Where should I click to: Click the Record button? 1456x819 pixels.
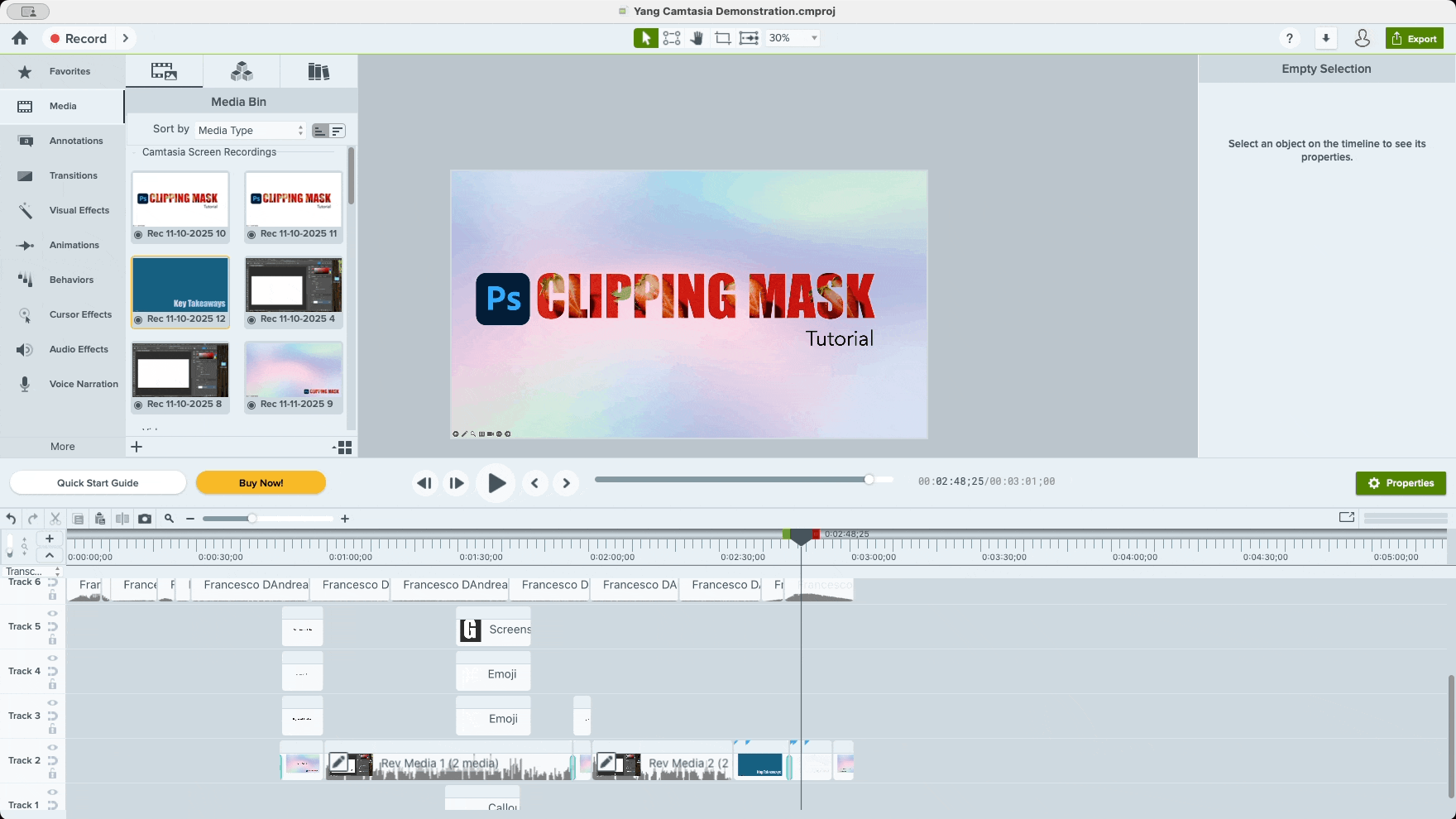pos(79,38)
